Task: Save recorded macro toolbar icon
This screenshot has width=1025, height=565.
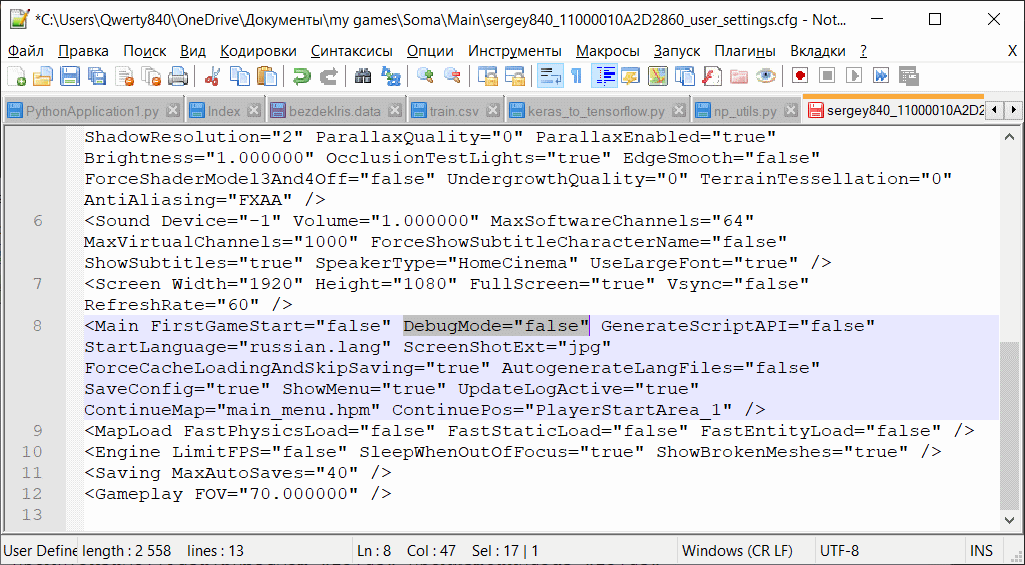Action: click(x=909, y=77)
